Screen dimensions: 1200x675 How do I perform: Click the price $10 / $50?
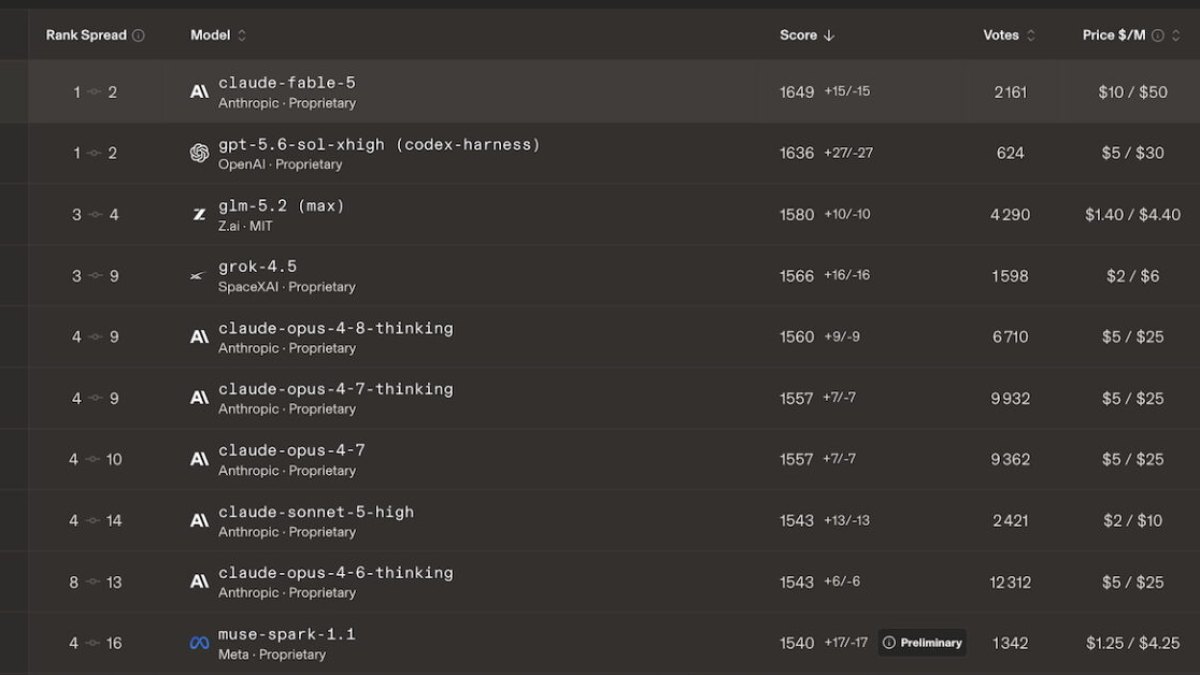[1133, 92]
